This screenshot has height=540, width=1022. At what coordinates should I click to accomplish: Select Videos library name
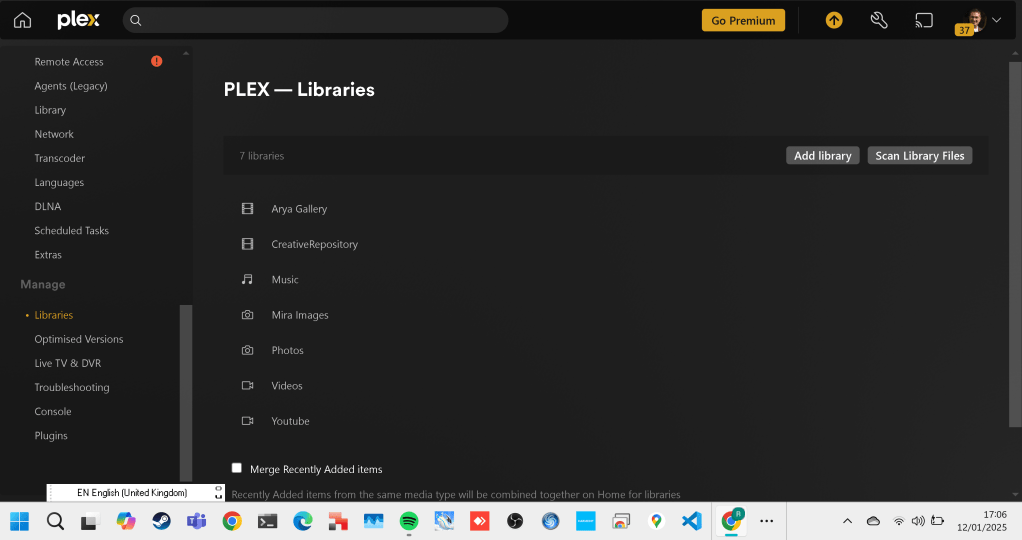pos(287,386)
